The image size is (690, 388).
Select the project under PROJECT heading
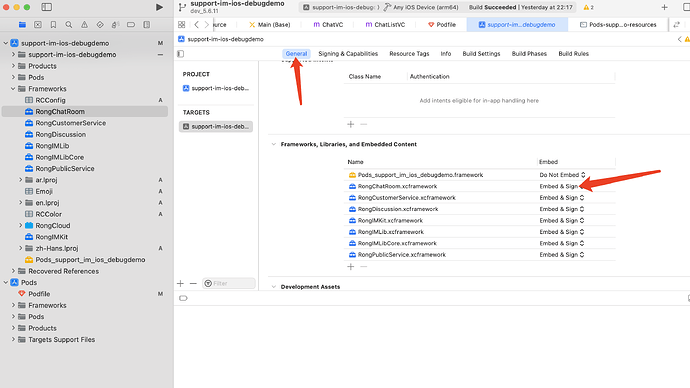coord(216,88)
